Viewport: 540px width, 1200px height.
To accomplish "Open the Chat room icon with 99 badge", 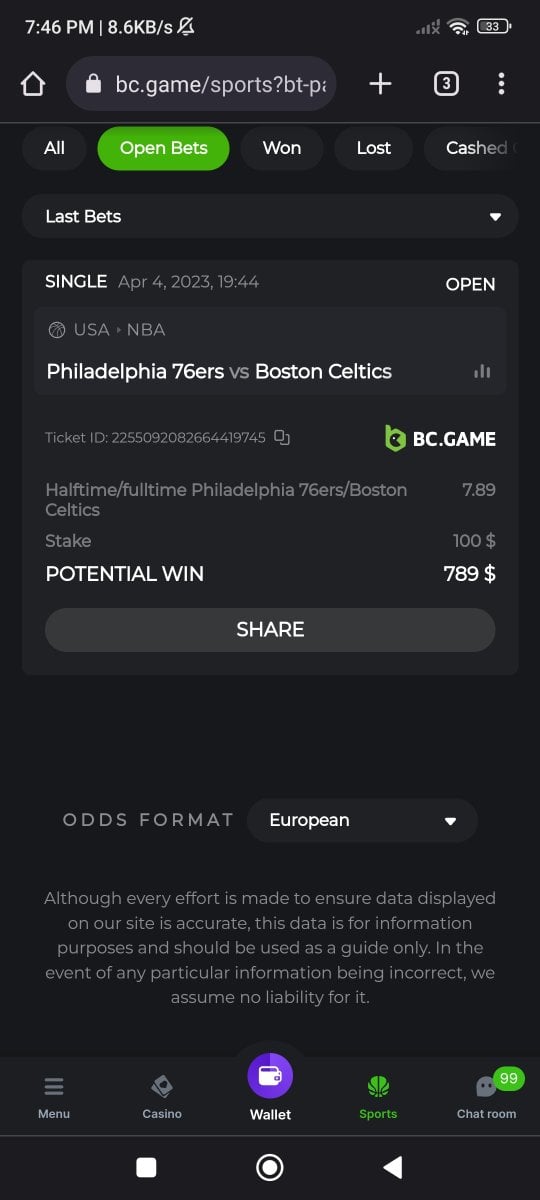I will coord(487,1095).
